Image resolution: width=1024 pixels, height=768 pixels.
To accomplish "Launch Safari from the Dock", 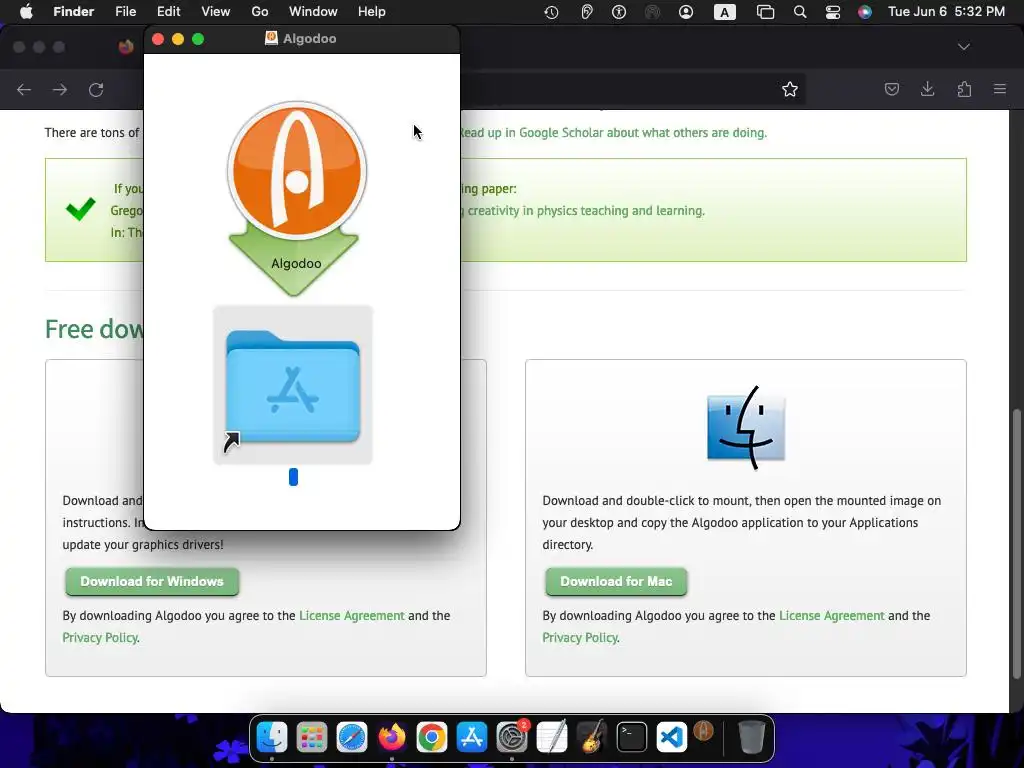I will point(351,737).
